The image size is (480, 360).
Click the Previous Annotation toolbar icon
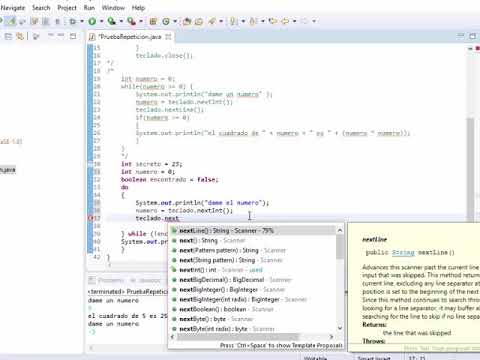coord(253,21)
